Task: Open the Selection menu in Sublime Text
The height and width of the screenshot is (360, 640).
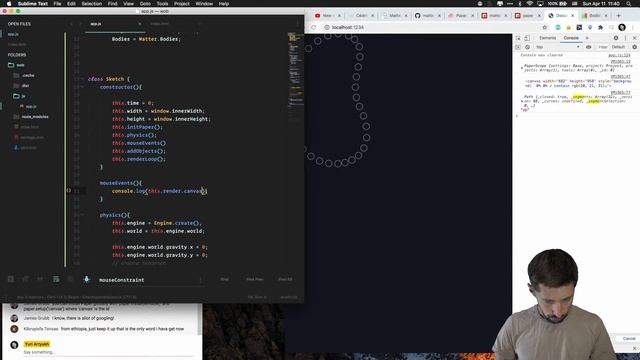Action: 91,4
